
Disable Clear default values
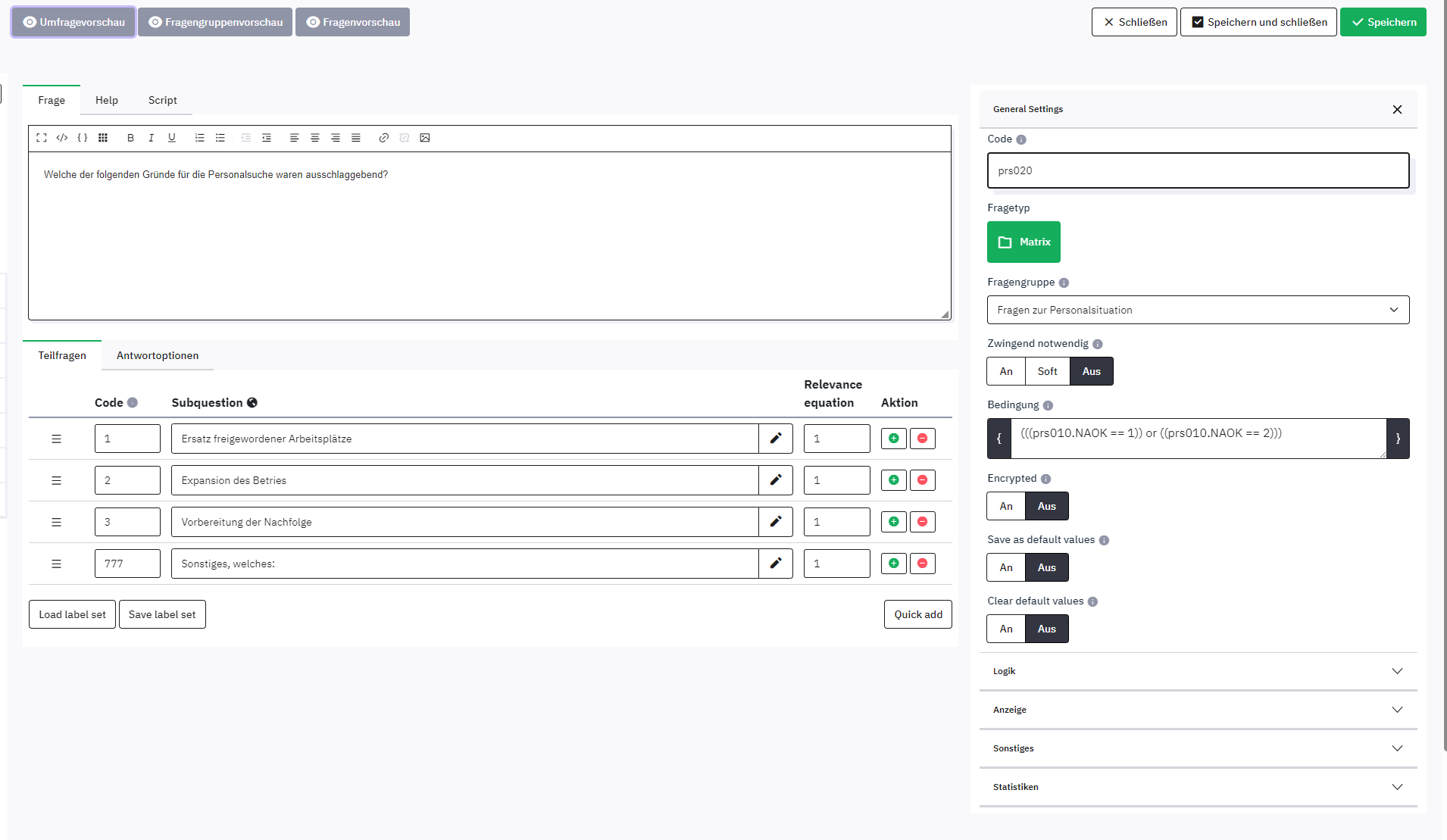click(x=1047, y=629)
